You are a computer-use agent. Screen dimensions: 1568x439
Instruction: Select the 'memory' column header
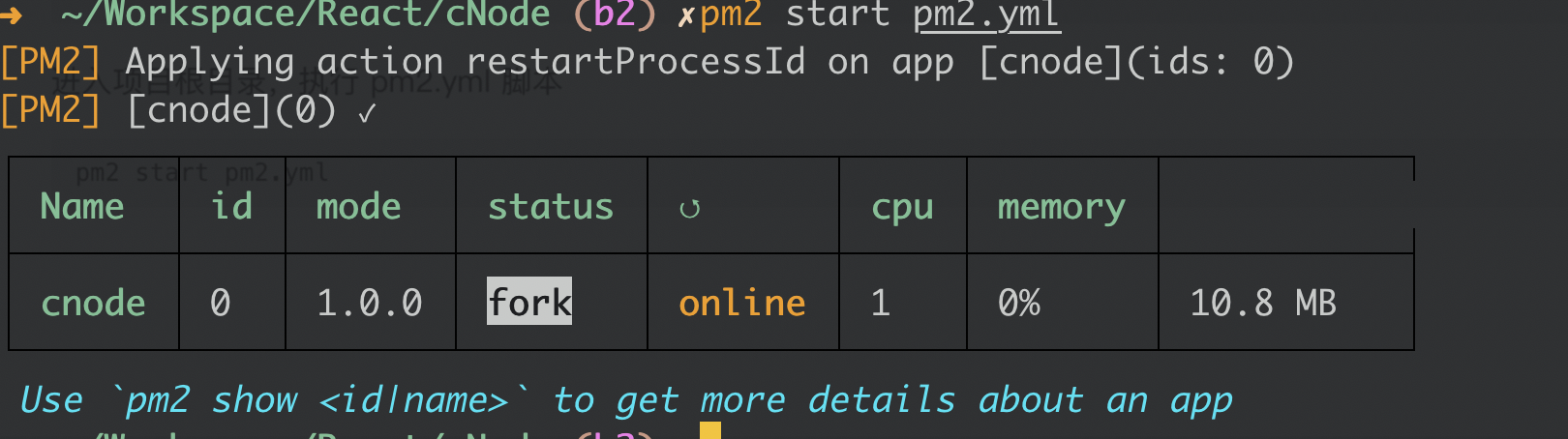coord(1062,208)
